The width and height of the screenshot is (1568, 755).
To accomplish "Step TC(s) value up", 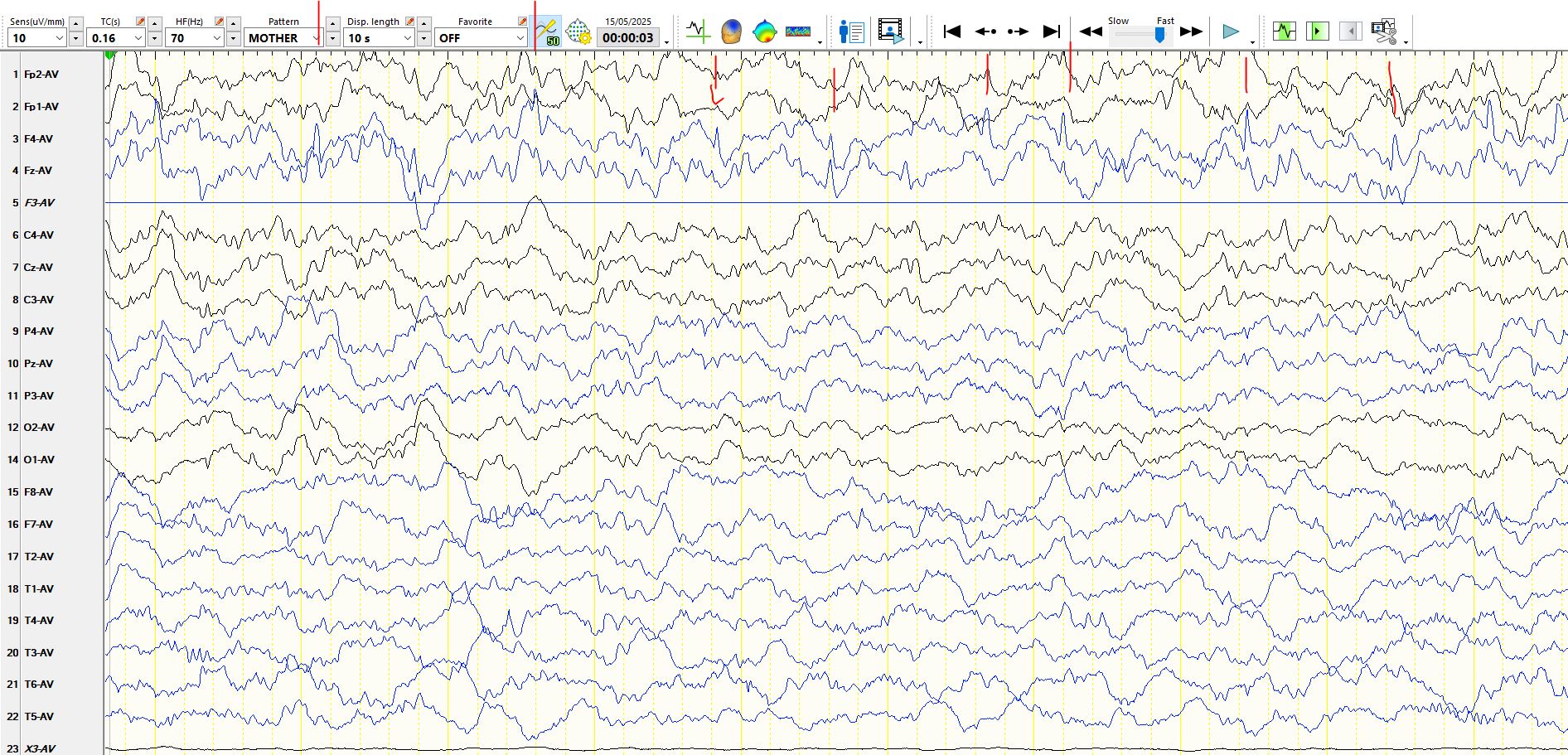I will coord(155,23).
